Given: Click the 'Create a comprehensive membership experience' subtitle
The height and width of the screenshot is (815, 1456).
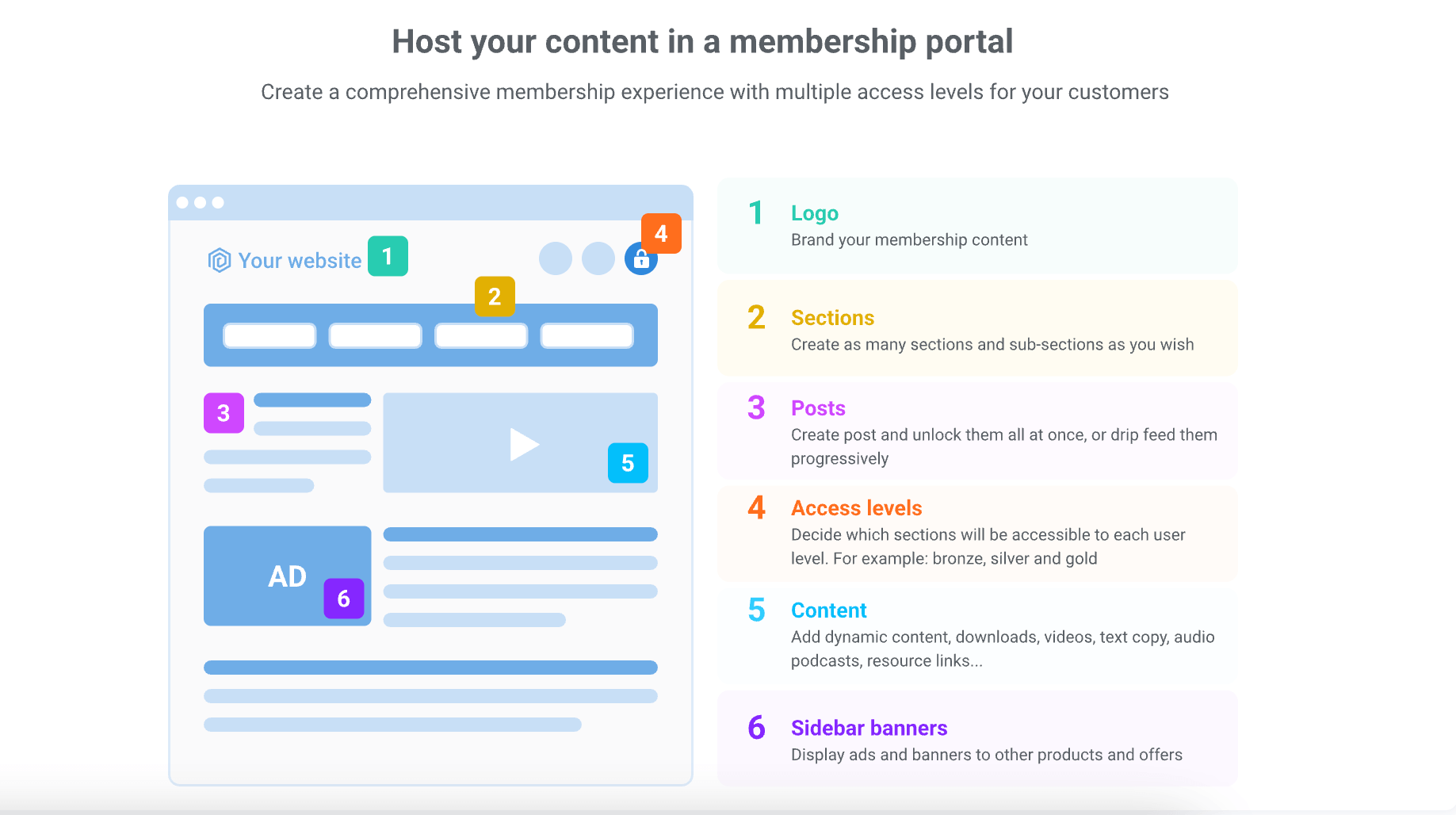Looking at the screenshot, I should click(715, 92).
